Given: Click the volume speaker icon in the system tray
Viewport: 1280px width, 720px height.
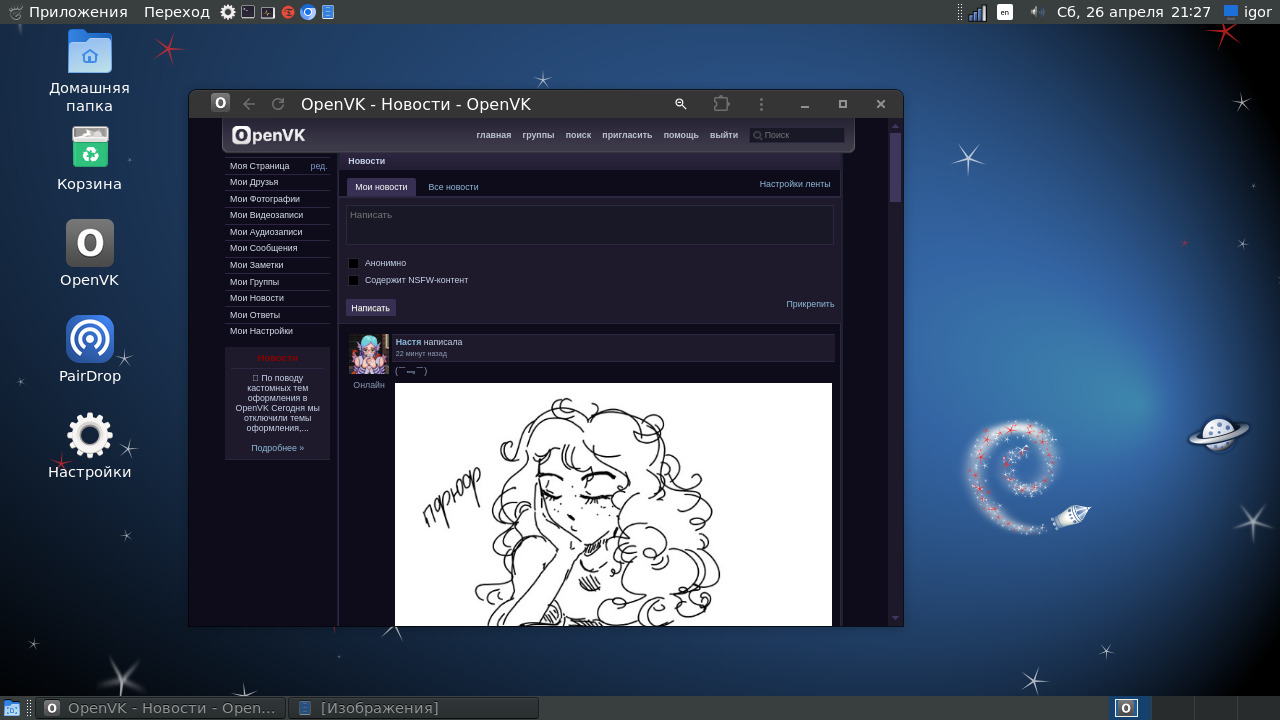Looking at the screenshot, I should click(x=1037, y=12).
